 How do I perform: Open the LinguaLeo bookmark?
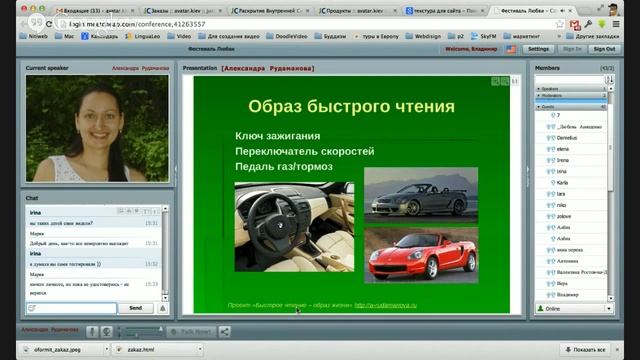coord(143,36)
